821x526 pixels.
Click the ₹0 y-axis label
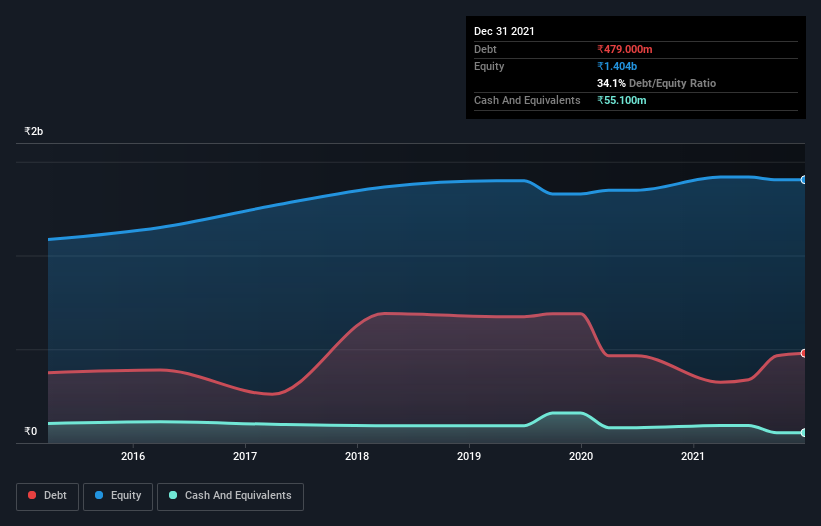click(x=31, y=431)
